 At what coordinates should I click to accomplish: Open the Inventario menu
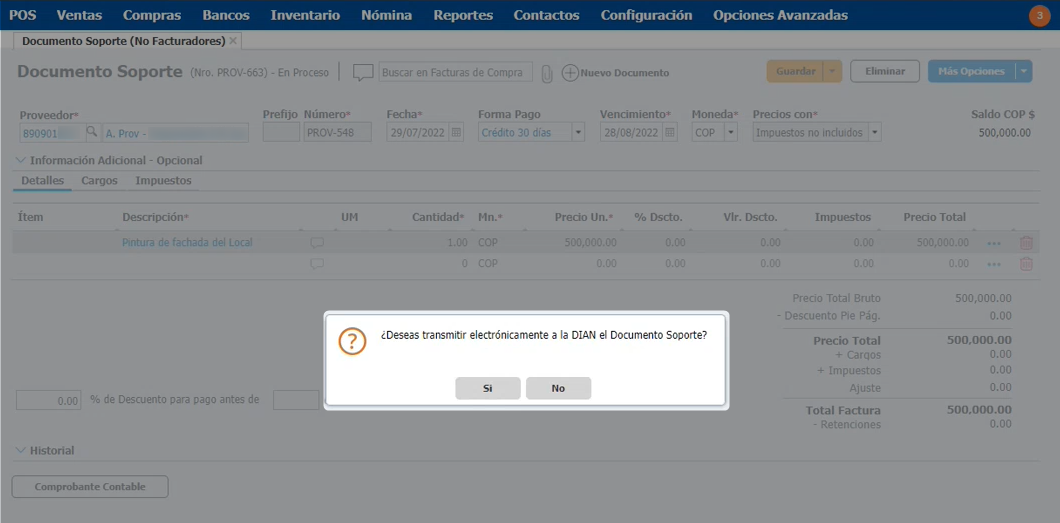tap(305, 15)
